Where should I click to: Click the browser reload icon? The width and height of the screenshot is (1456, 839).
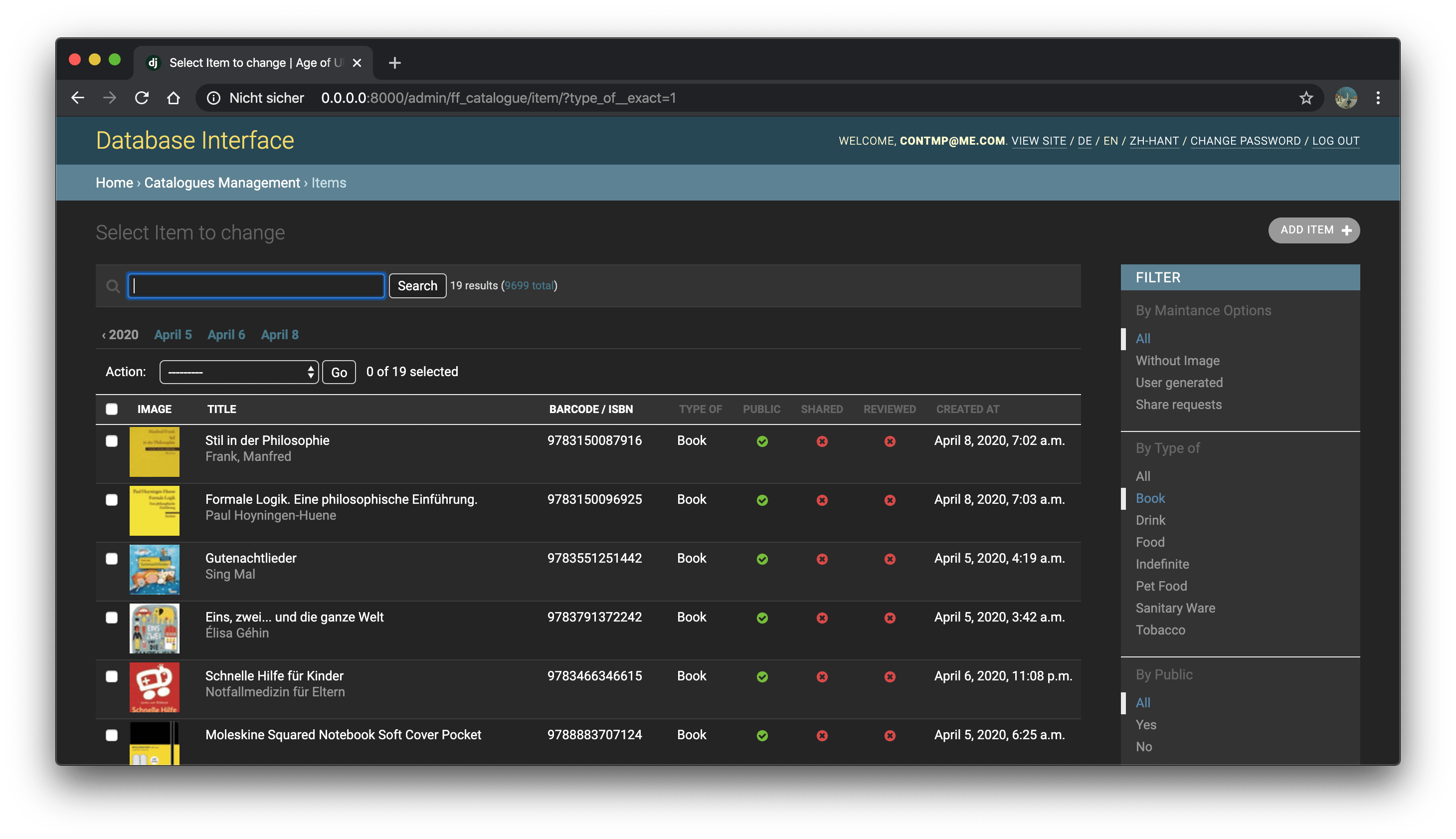142,98
